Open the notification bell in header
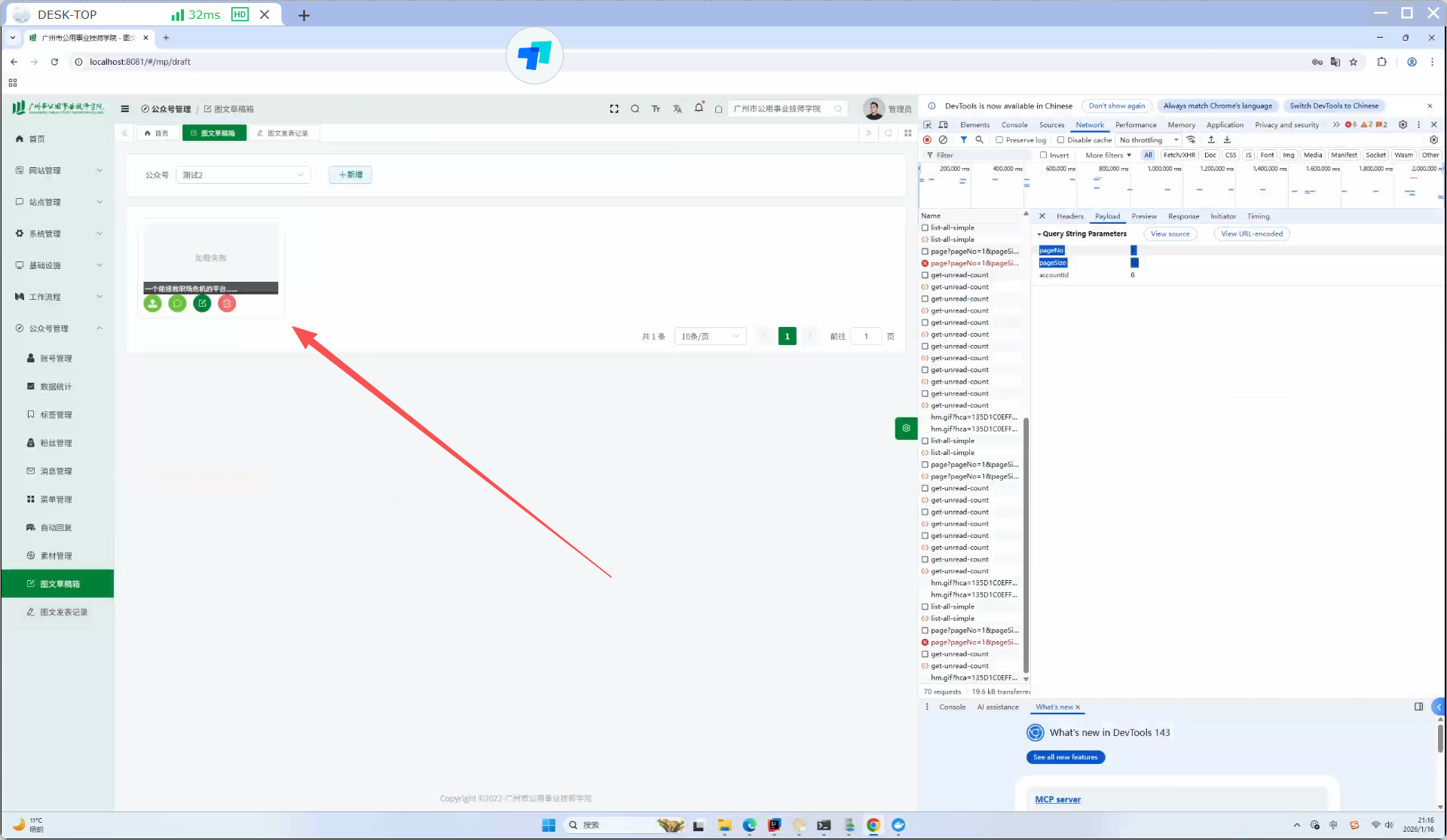 (x=699, y=108)
